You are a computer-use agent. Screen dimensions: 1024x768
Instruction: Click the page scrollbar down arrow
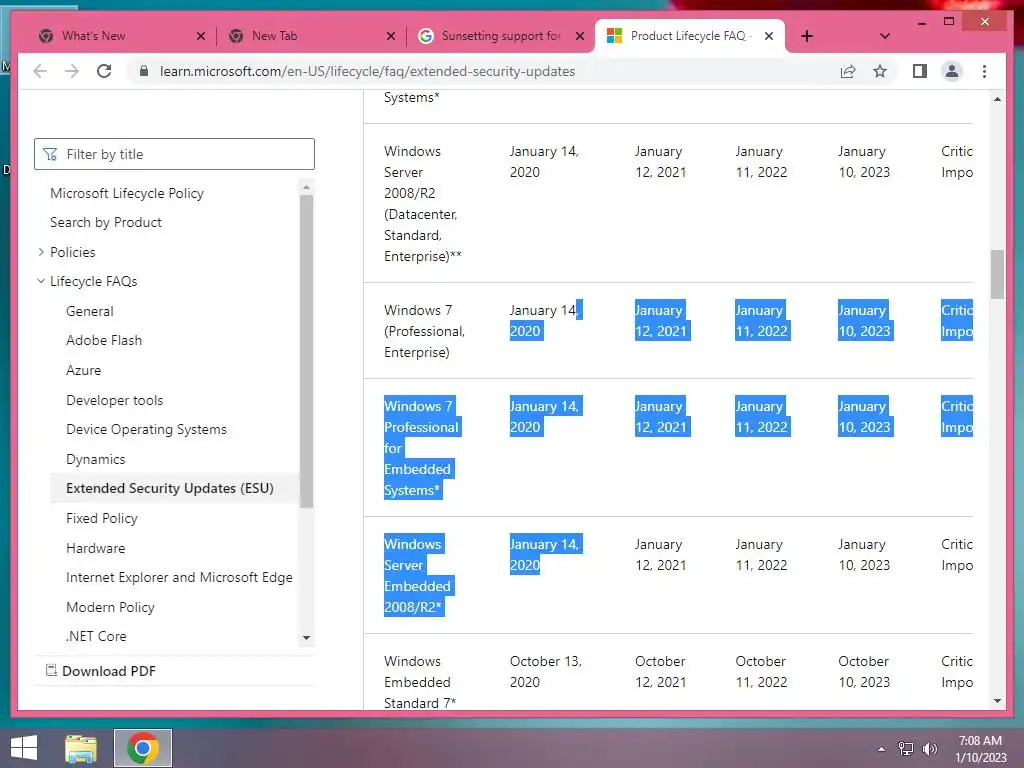(997, 701)
